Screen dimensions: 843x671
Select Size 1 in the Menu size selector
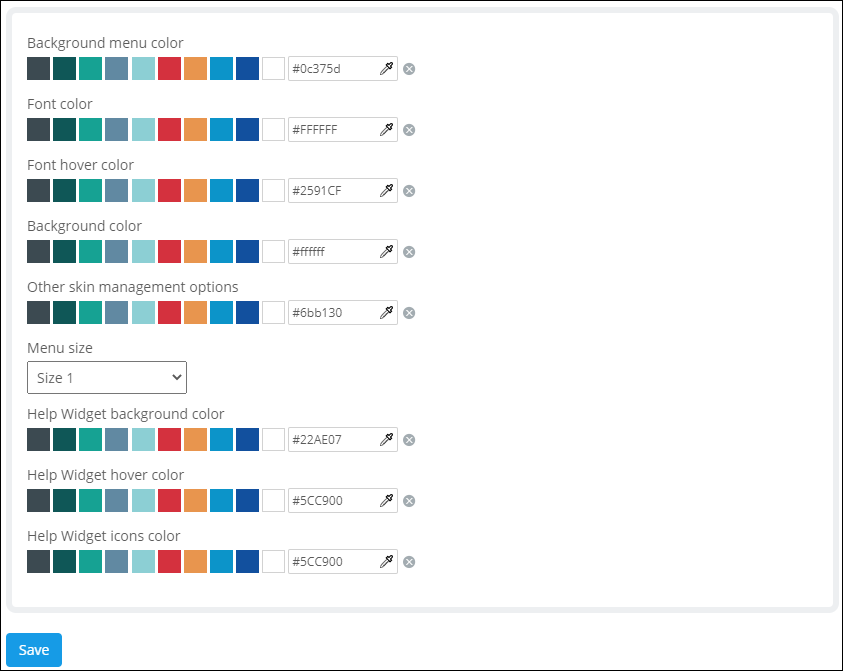pyautogui.click(x=107, y=377)
